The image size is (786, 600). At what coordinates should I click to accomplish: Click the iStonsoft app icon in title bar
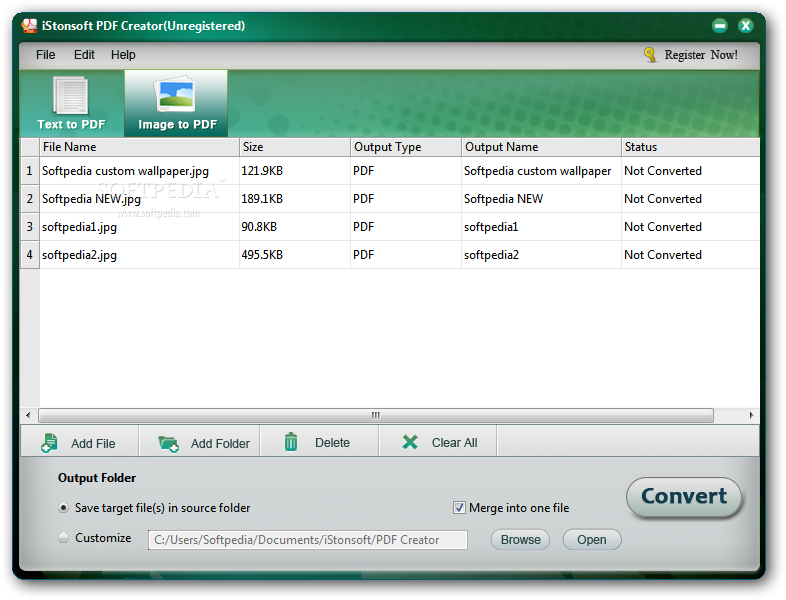30,26
